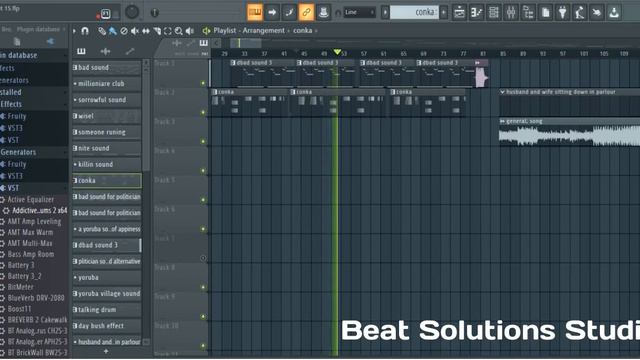
Task: Show audio clips in picker panel
Action: (x=105, y=51)
